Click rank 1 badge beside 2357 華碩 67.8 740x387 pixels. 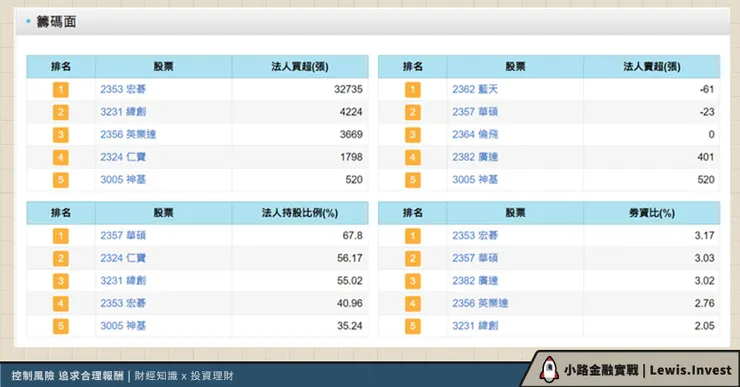pyautogui.click(x=60, y=236)
